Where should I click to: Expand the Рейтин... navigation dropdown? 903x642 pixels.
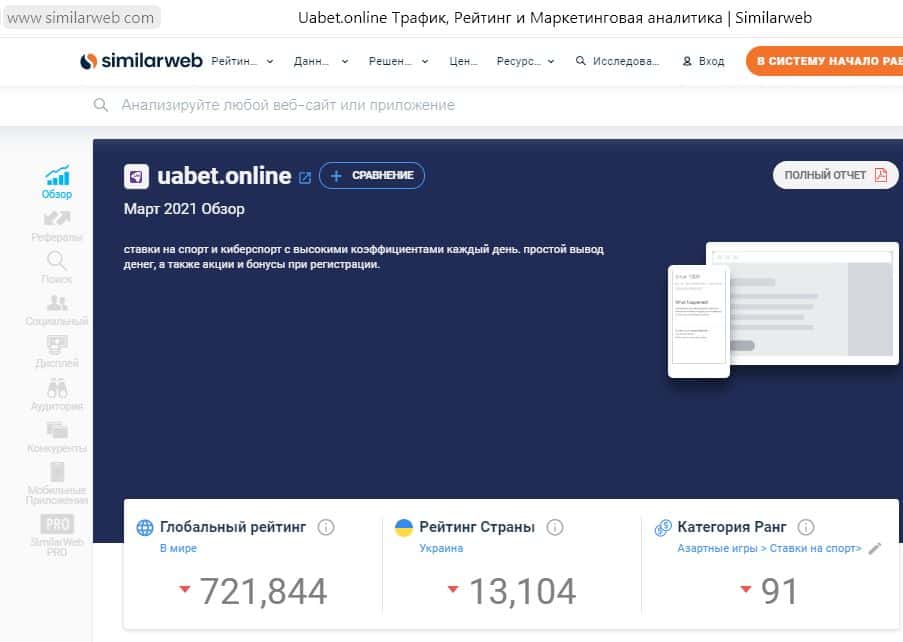coord(242,61)
